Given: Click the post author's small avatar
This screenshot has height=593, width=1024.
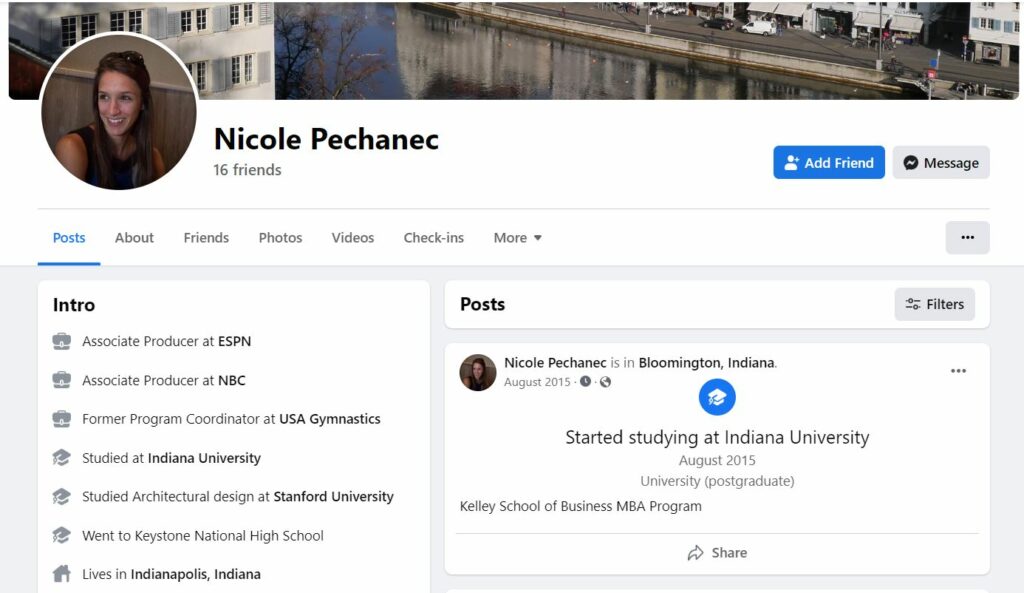Looking at the screenshot, I should click(478, 373).
